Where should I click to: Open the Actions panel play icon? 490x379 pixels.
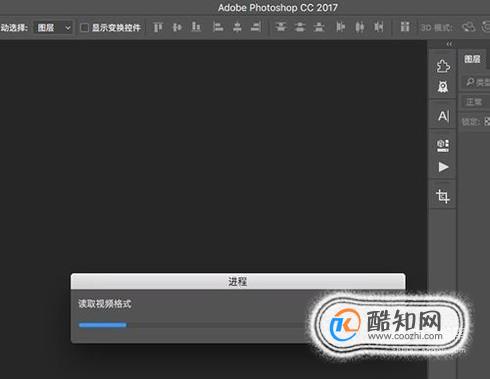[x=443, y=167]
